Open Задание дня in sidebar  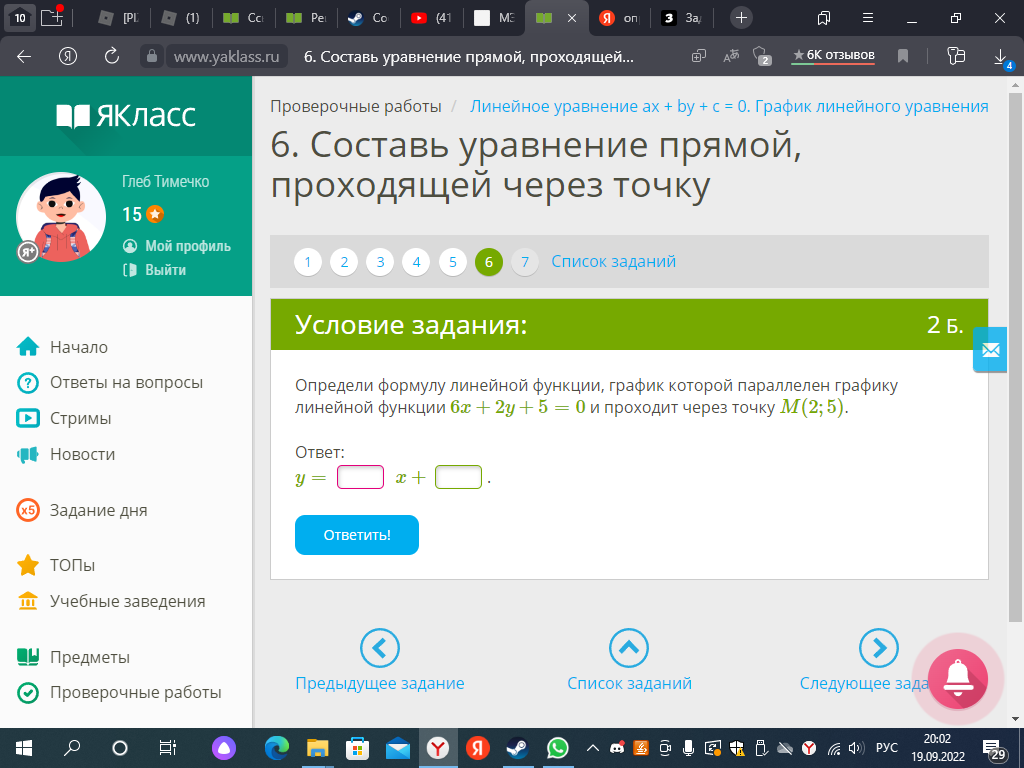[82, 510]
